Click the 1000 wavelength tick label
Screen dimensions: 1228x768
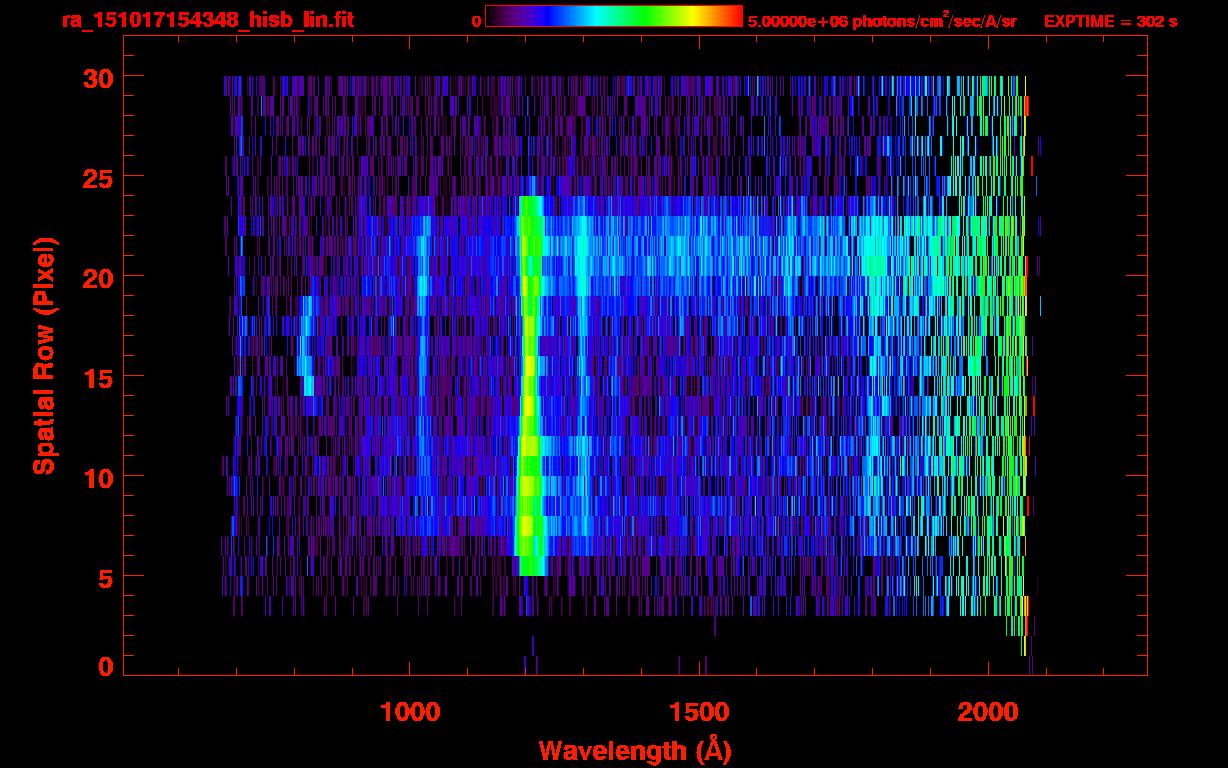410,712
